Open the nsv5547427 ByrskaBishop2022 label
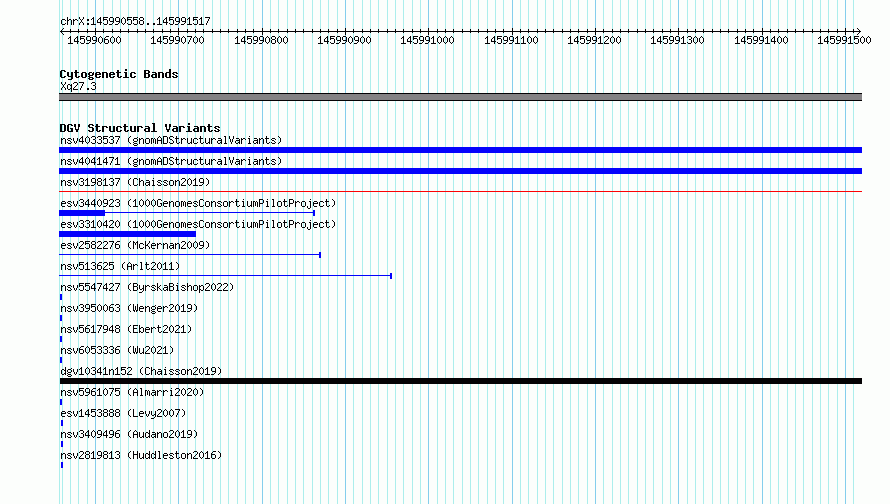Screen dimensions: 890x504 [147, 287]
